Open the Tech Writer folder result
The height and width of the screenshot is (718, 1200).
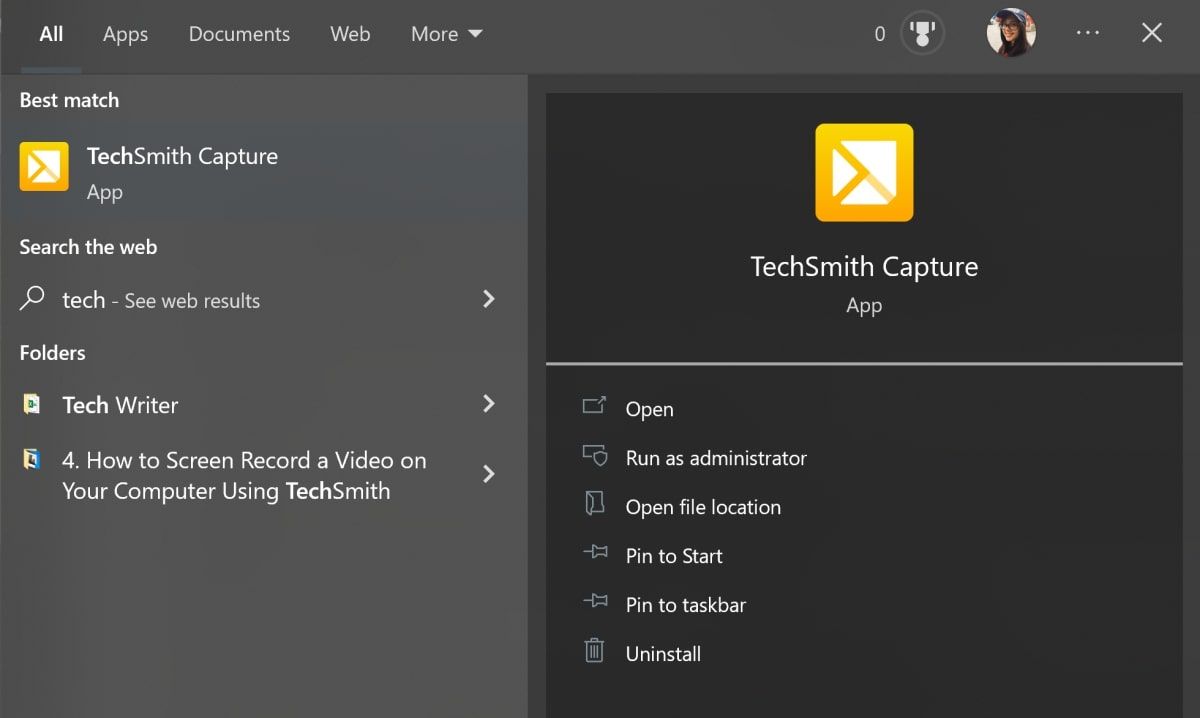120,404
